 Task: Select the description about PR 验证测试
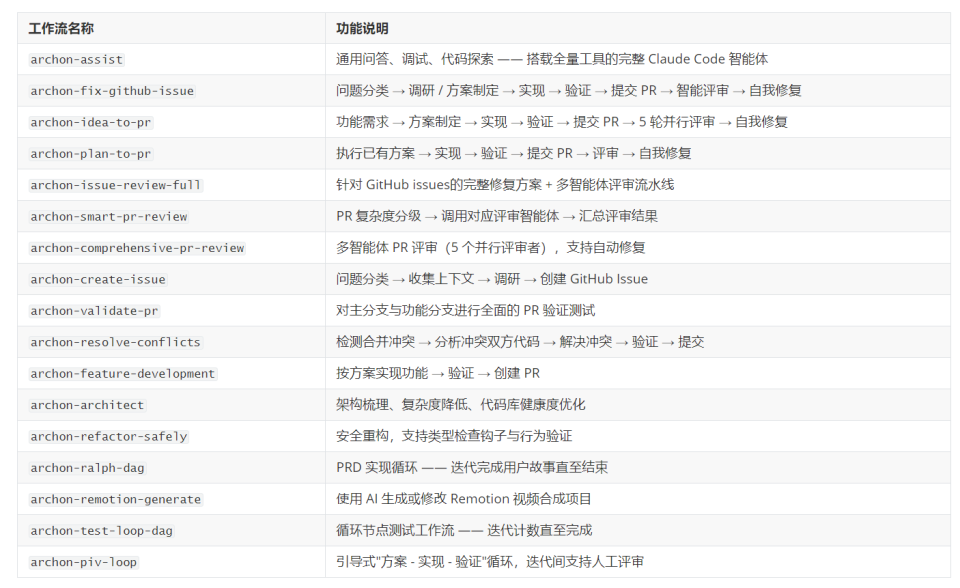(x=465, y=310)
